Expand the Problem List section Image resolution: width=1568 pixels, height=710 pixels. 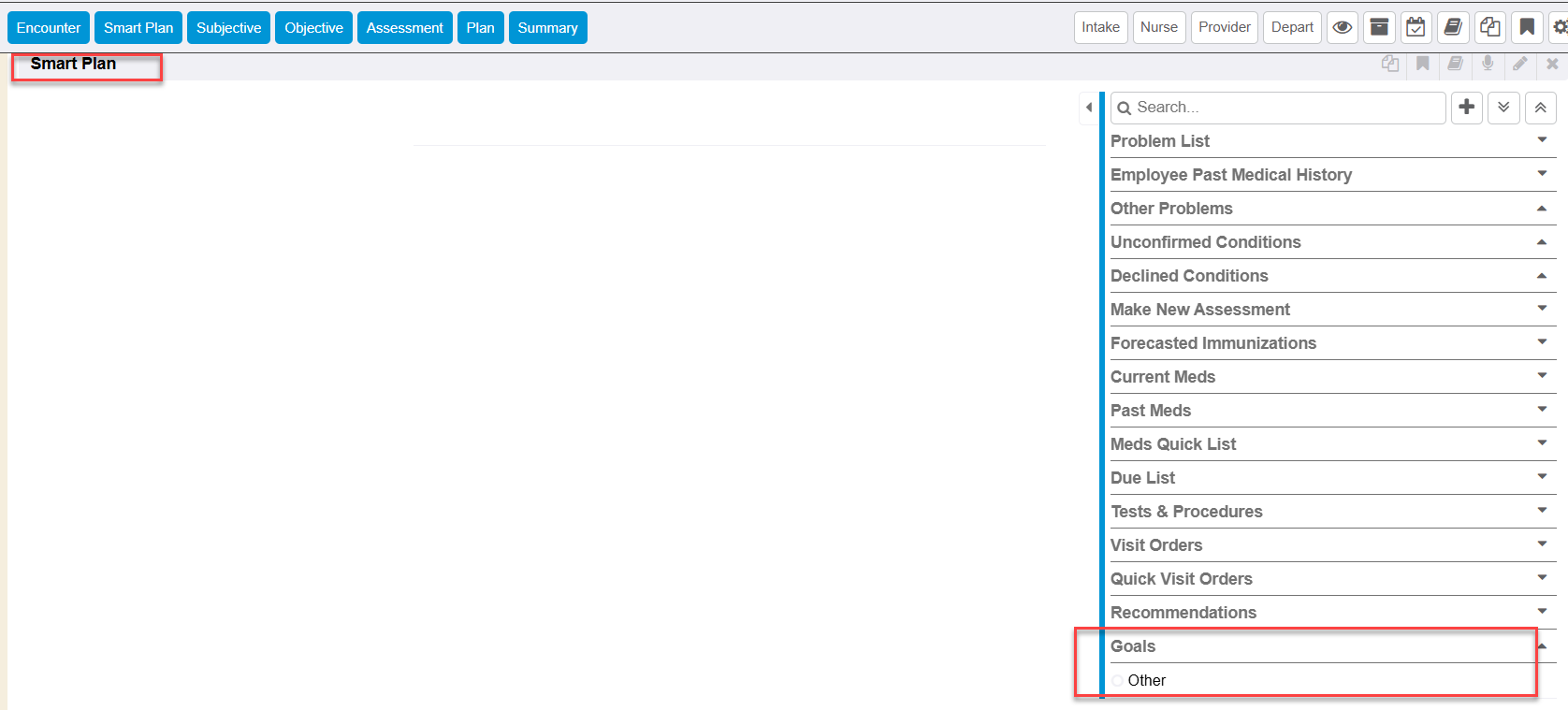point(1542,140)
